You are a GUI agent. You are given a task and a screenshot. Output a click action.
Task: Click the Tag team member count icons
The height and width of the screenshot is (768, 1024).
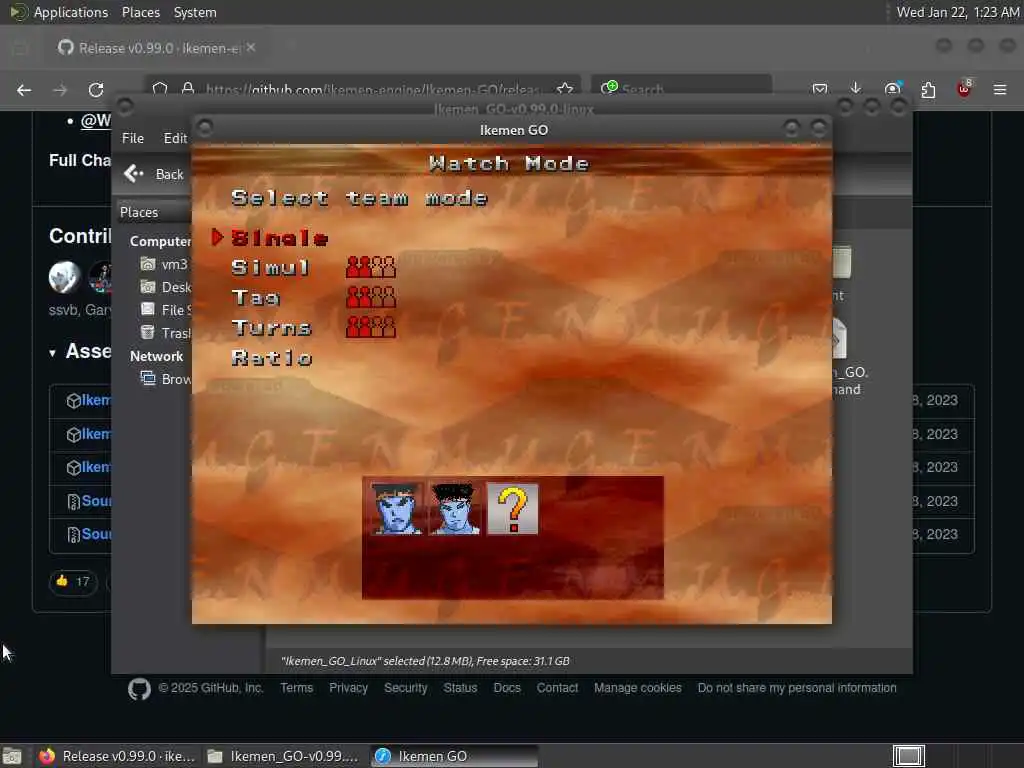tap(371, 297)
